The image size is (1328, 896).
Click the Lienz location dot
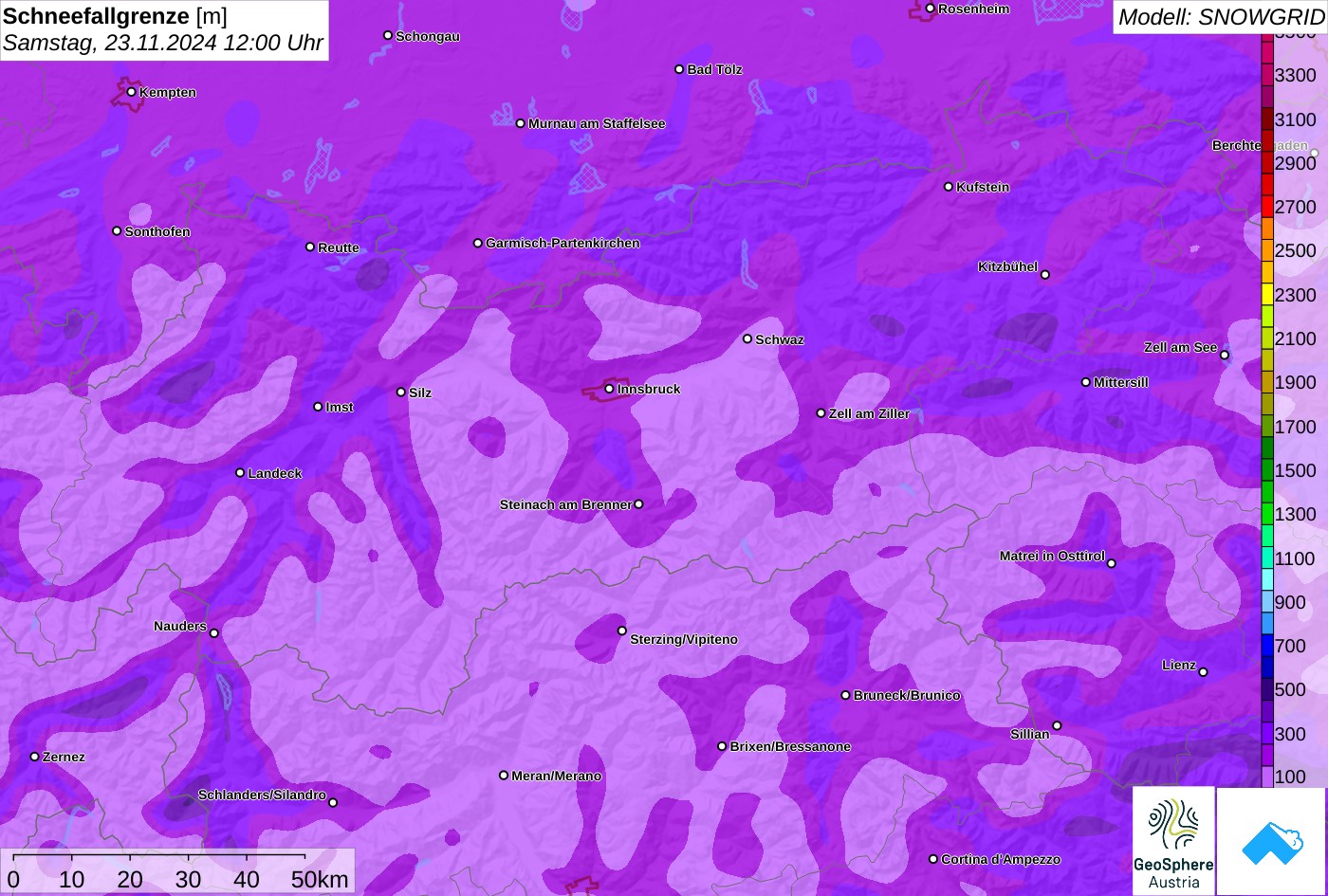coord(1203,672)
